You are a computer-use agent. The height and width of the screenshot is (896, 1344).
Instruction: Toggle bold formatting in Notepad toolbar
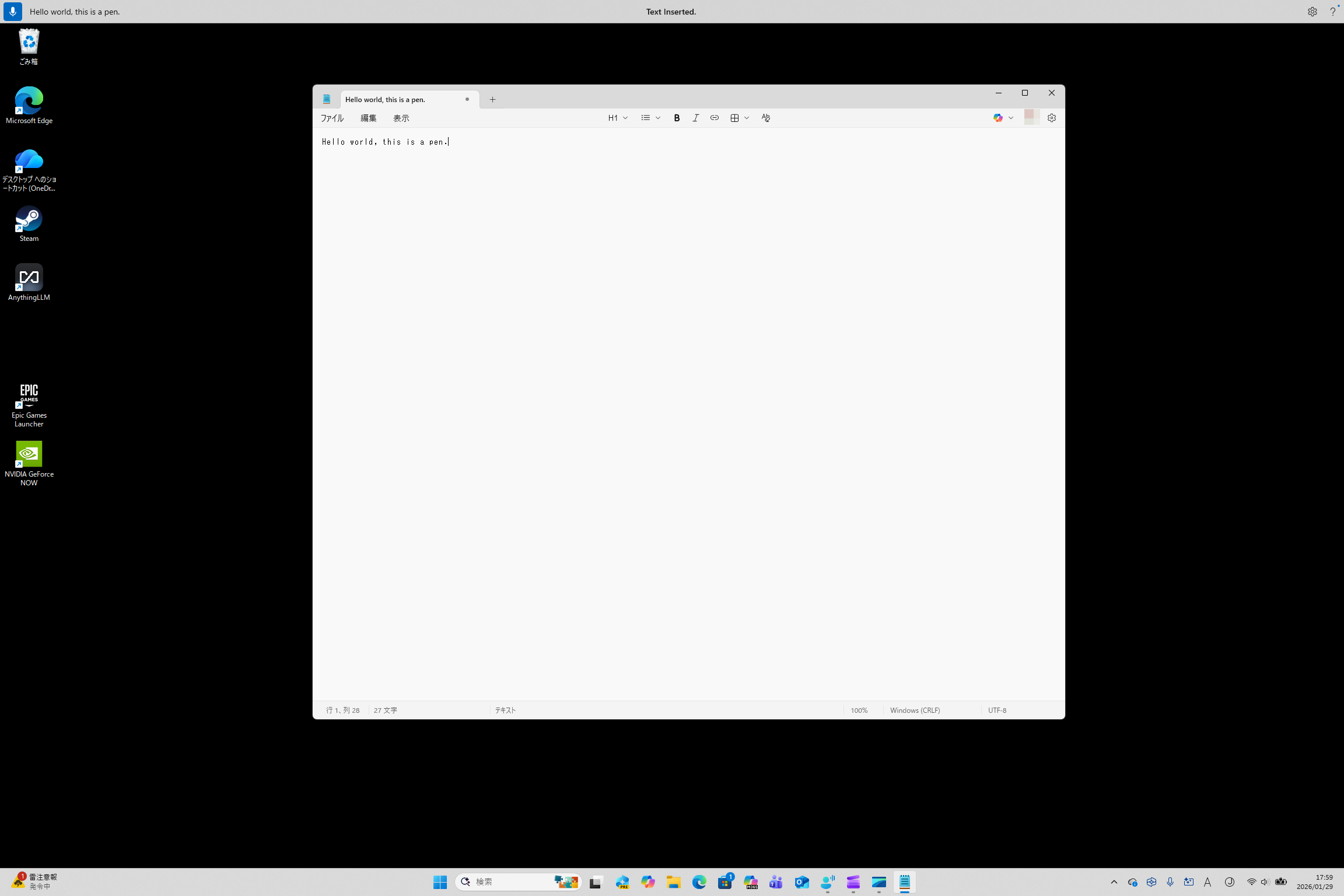pyautogui.click(x=677, y=118)
